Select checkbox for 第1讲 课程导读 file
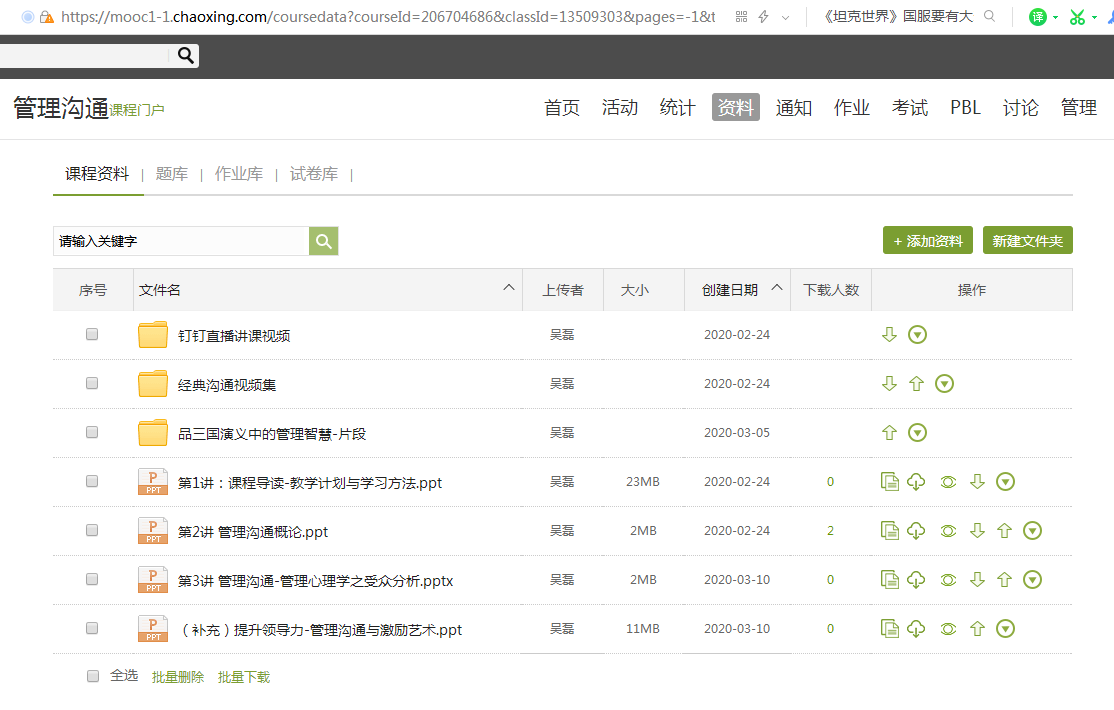Viewport: 1114px width, 710px height. tap(92, 481)
